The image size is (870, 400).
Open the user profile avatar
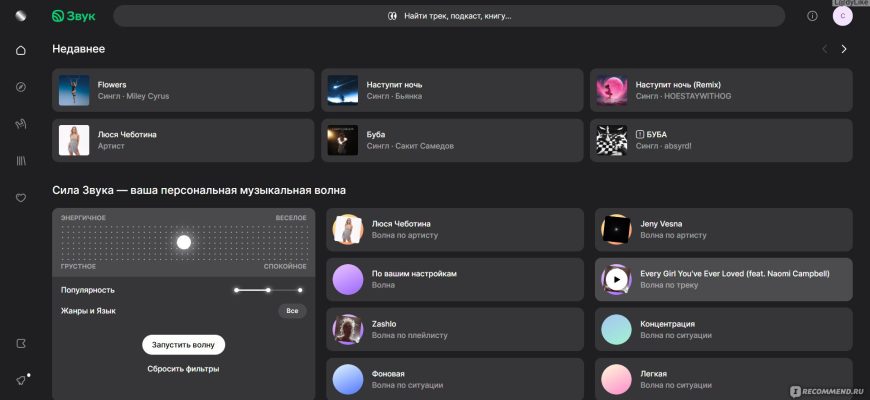tap(842, 16)
